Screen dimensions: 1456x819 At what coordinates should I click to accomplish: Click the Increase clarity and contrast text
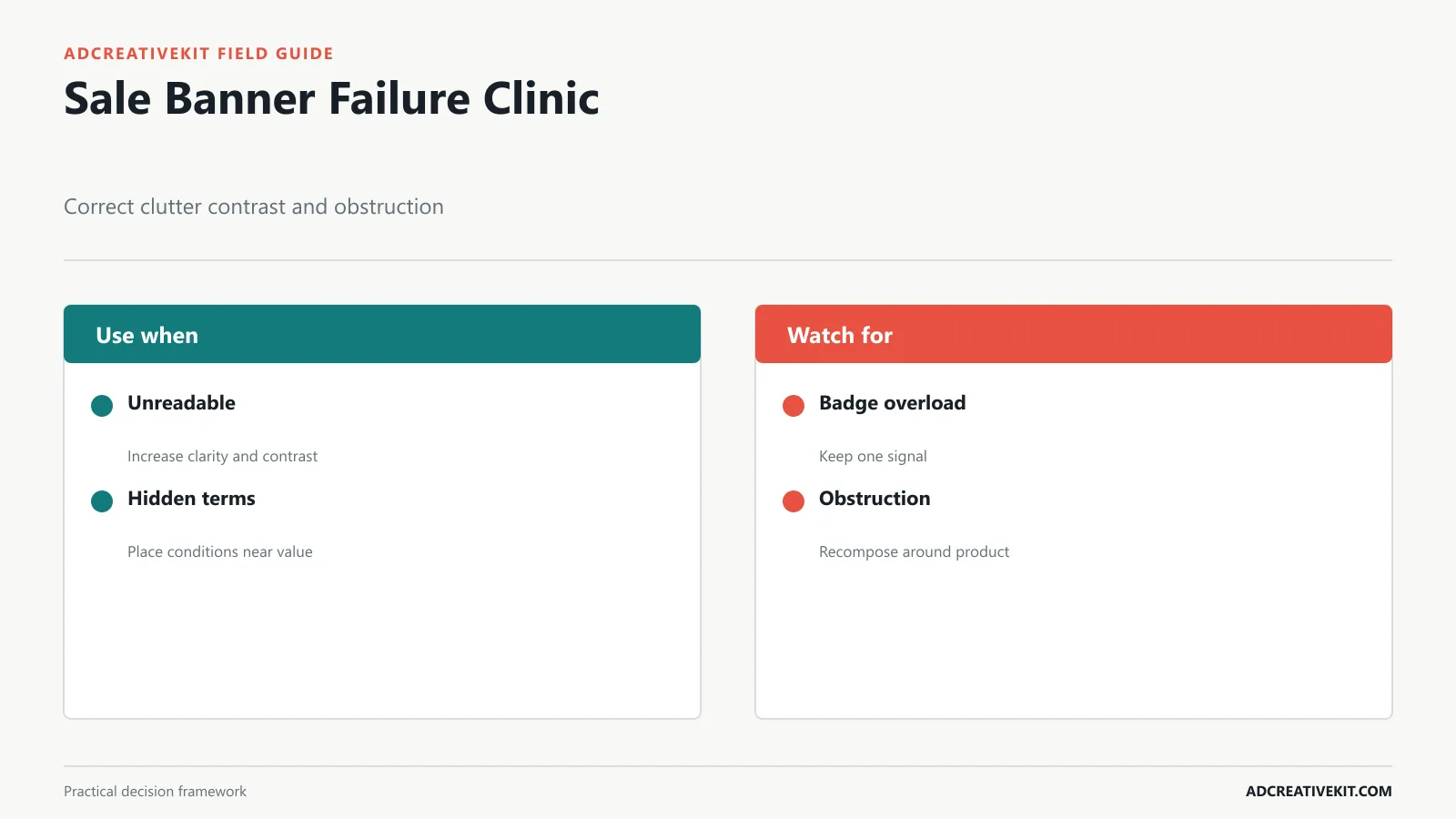pos(222,457)
